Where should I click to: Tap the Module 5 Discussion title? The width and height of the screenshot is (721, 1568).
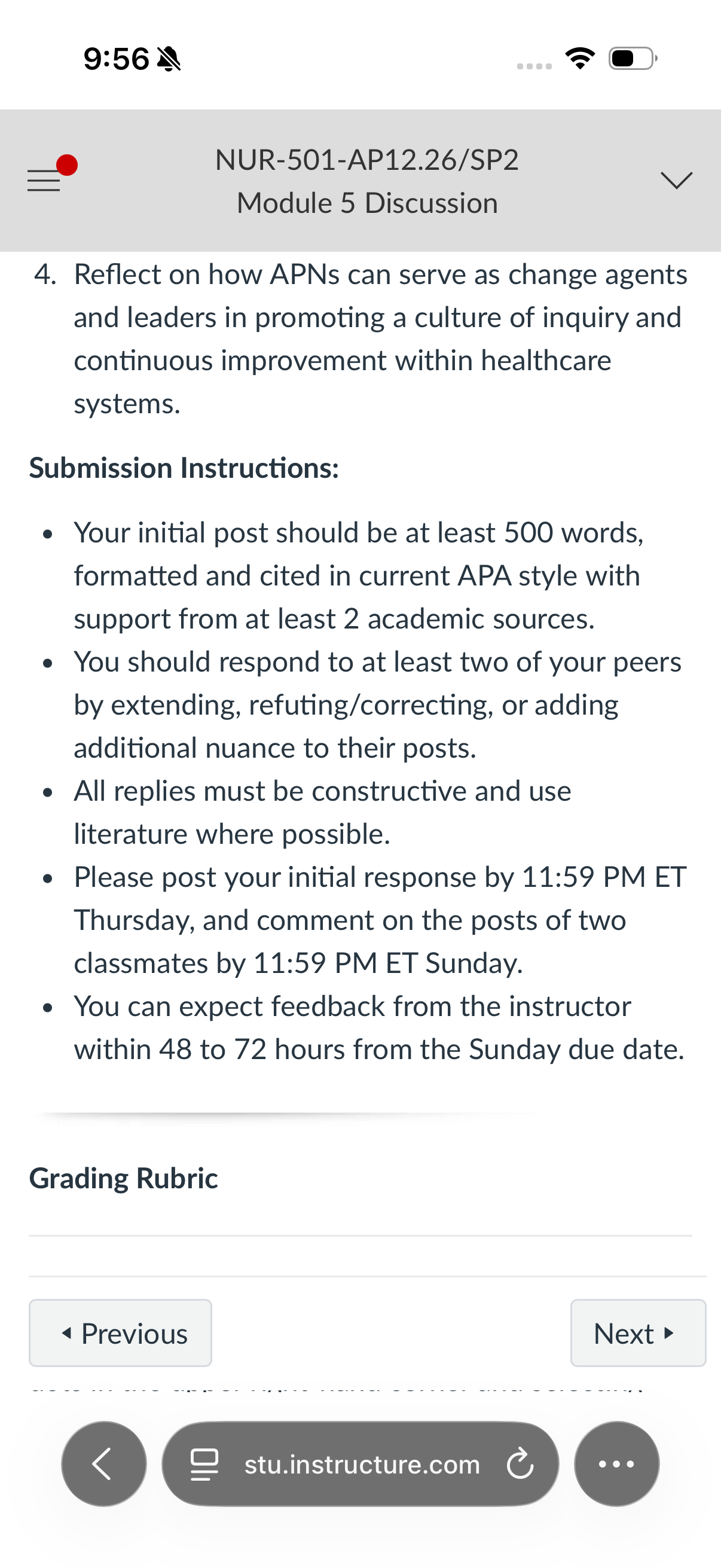(367, 203)
